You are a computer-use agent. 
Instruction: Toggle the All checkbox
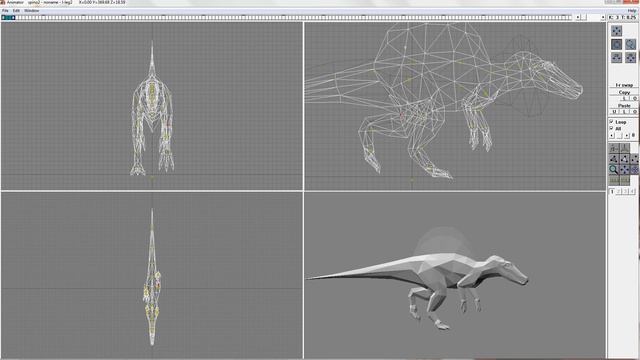[x=611, y=128]
